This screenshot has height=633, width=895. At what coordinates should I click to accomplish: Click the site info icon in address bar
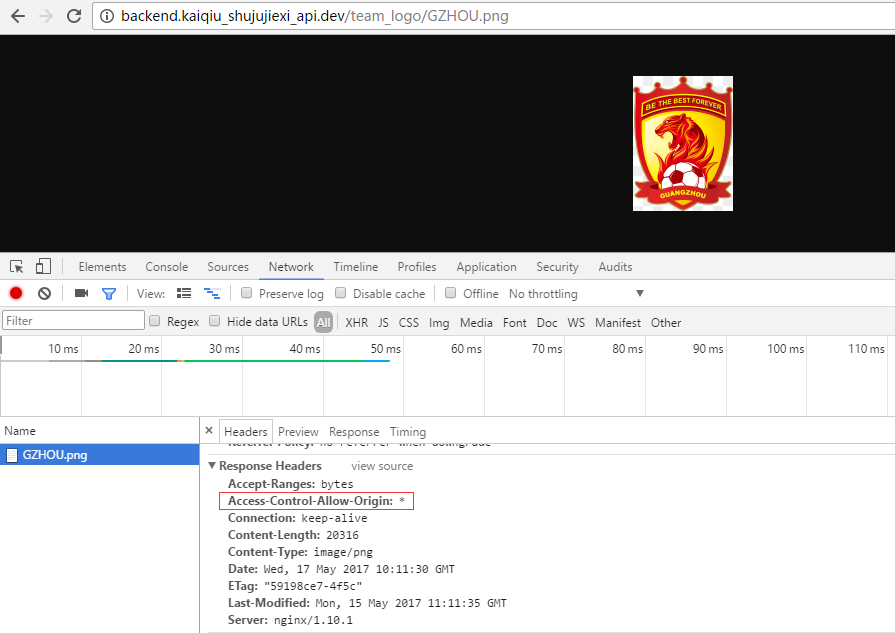[107, 16]
